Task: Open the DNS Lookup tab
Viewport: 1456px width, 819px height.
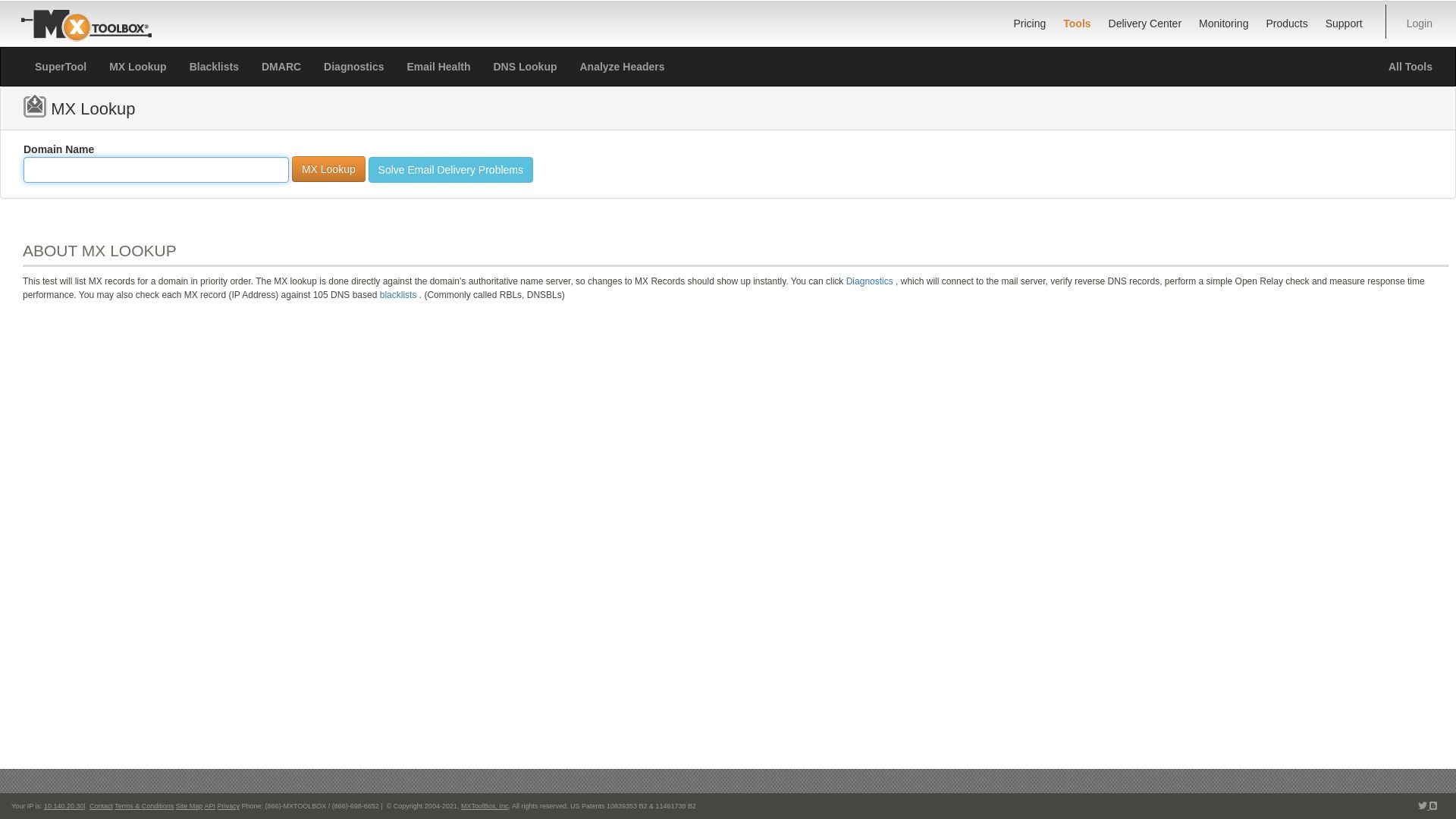Action: [525, 67]
